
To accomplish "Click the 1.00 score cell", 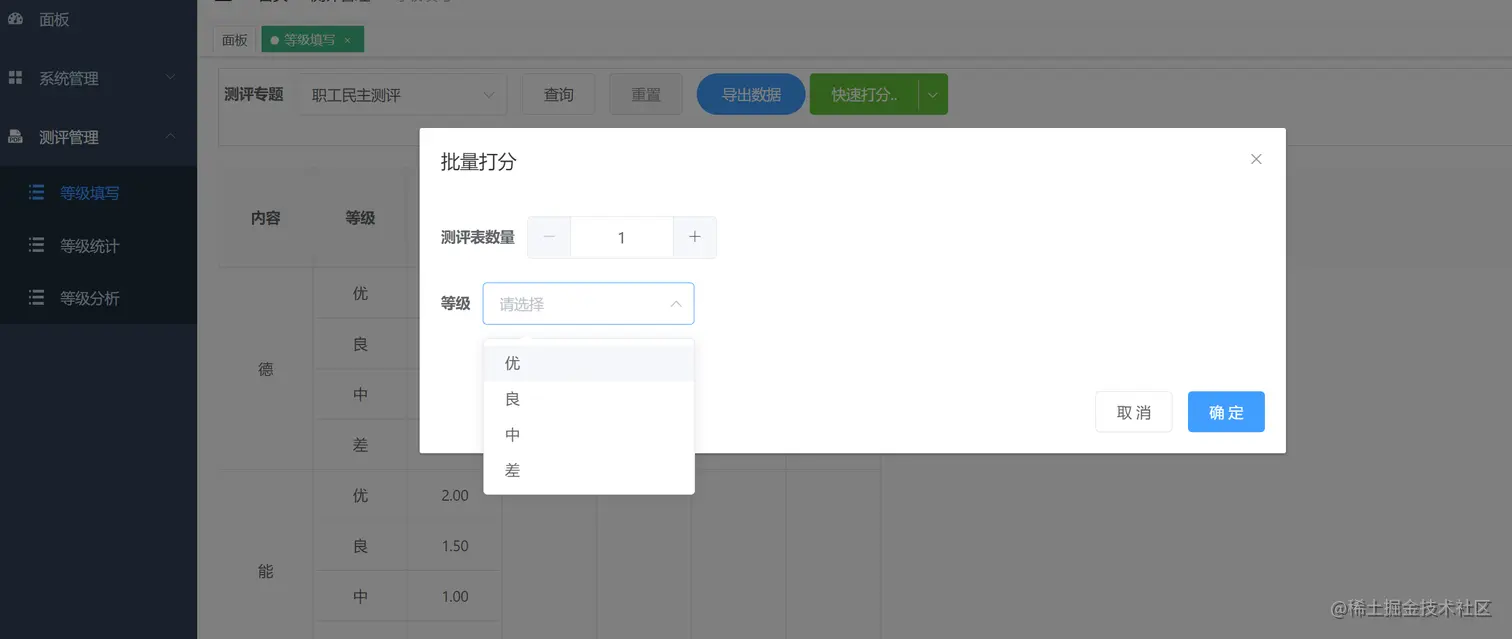I will click(x=454, y=596).
